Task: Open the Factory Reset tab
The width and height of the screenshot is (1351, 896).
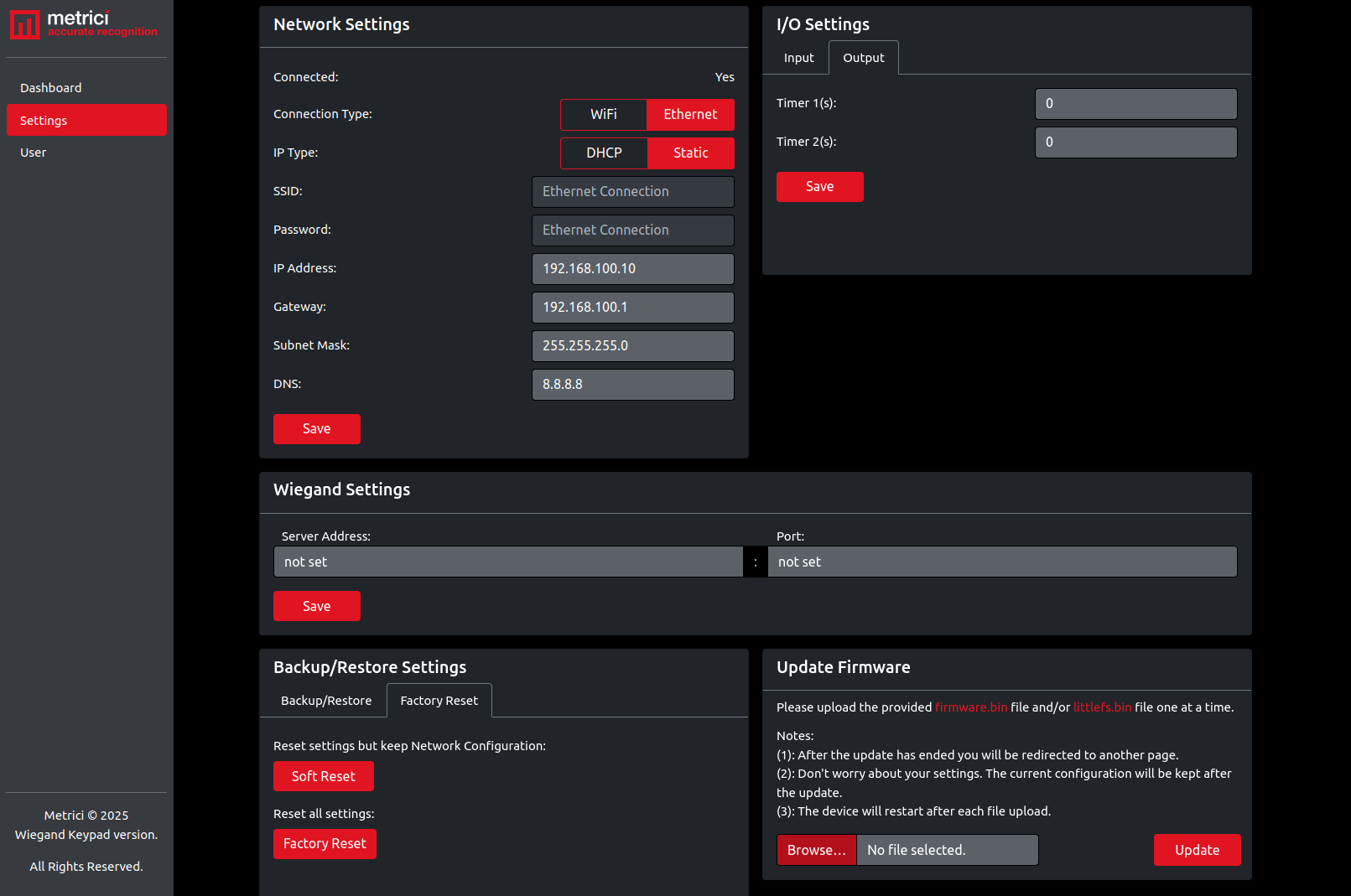Action: 439,701
